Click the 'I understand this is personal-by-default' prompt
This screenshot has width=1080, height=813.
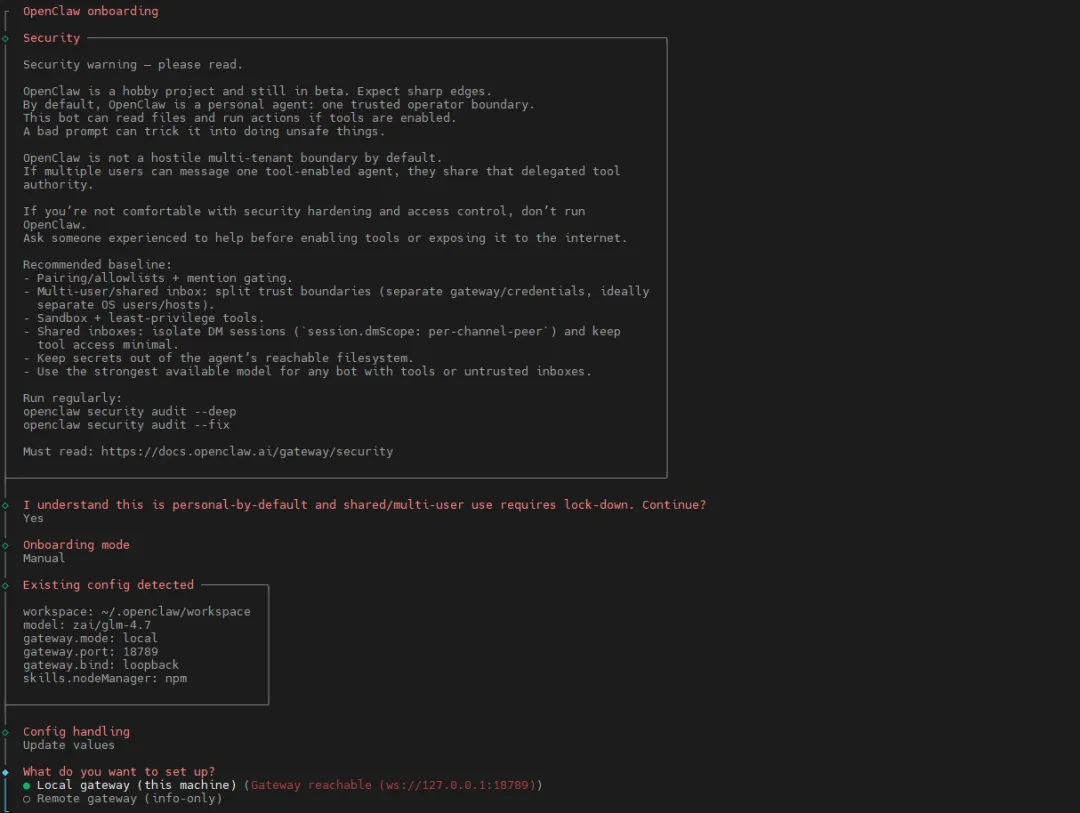(x=364, y=505)
